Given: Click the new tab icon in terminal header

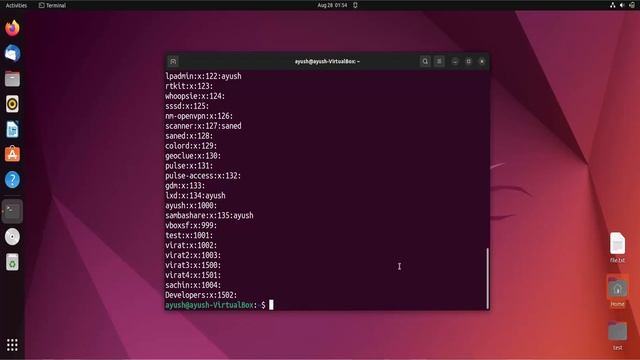Looking at the screenshot, I should pos(173,62).
